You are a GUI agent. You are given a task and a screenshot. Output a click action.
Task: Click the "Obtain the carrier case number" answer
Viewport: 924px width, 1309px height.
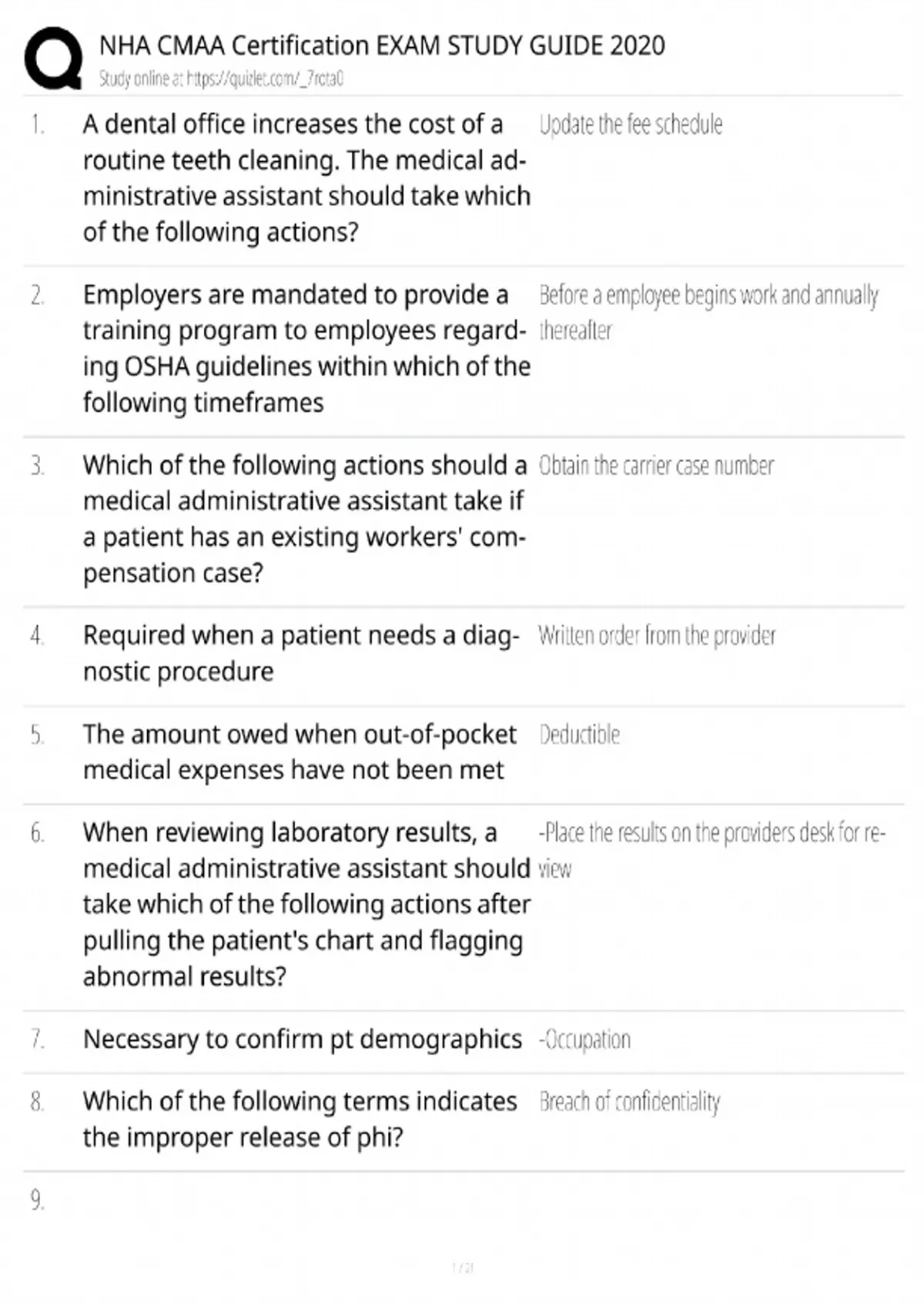pyautogui.click(x=656, y=466)
